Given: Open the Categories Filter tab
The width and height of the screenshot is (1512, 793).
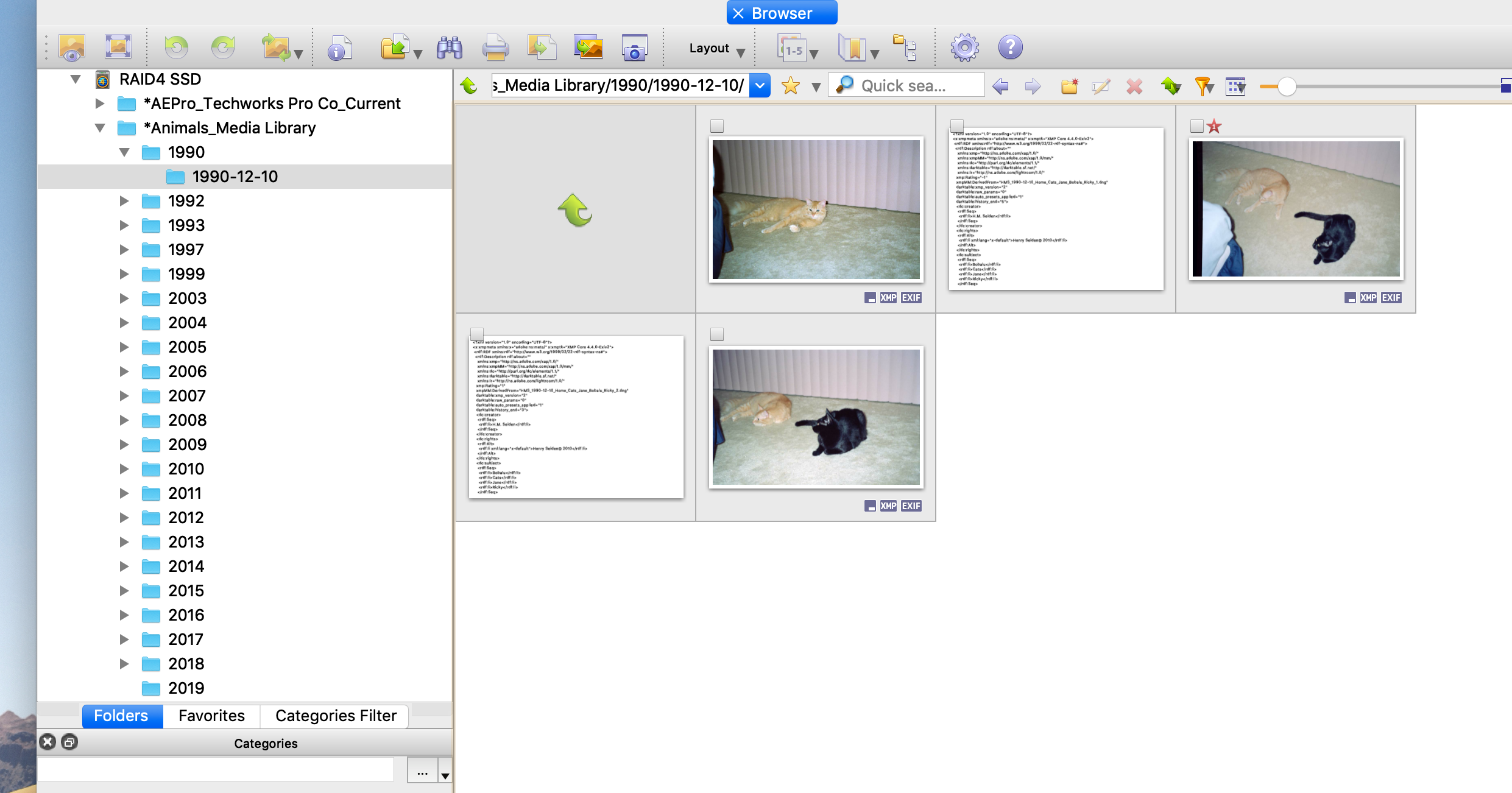Looking at the screenshot, I should (x=336, y=716).
